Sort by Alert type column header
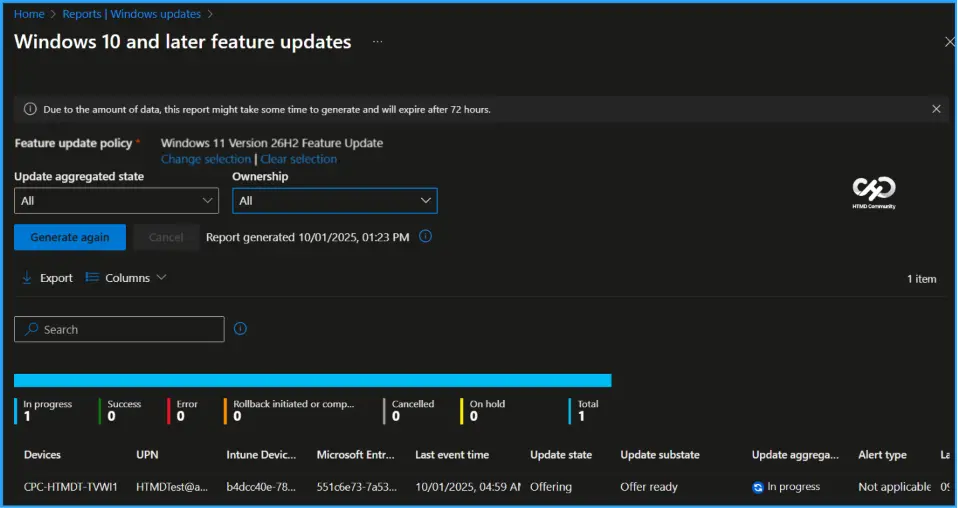Viewport: 958px width, 508px height. point(882,455)
